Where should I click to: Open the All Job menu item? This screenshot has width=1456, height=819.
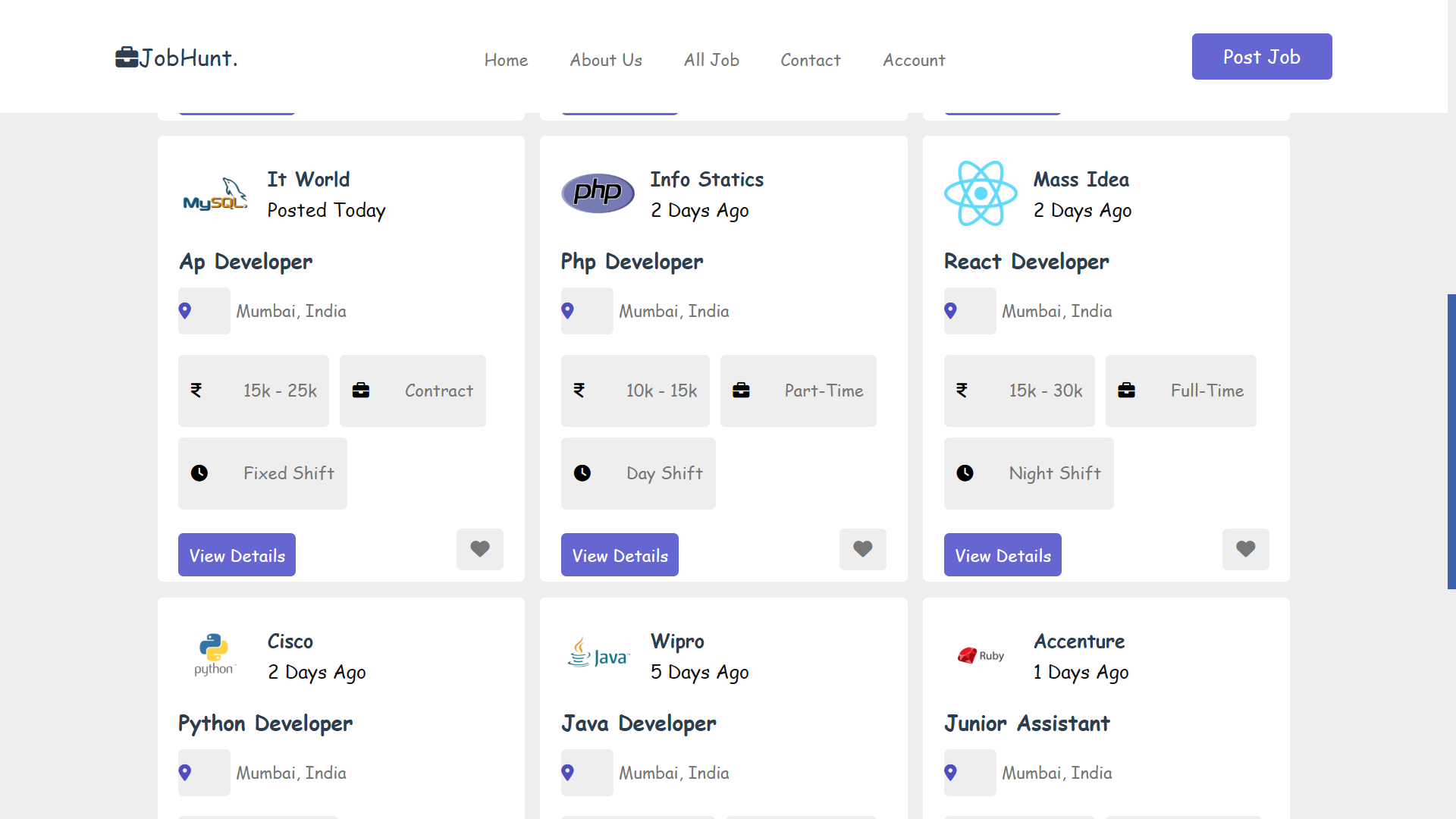coord(711,60)
